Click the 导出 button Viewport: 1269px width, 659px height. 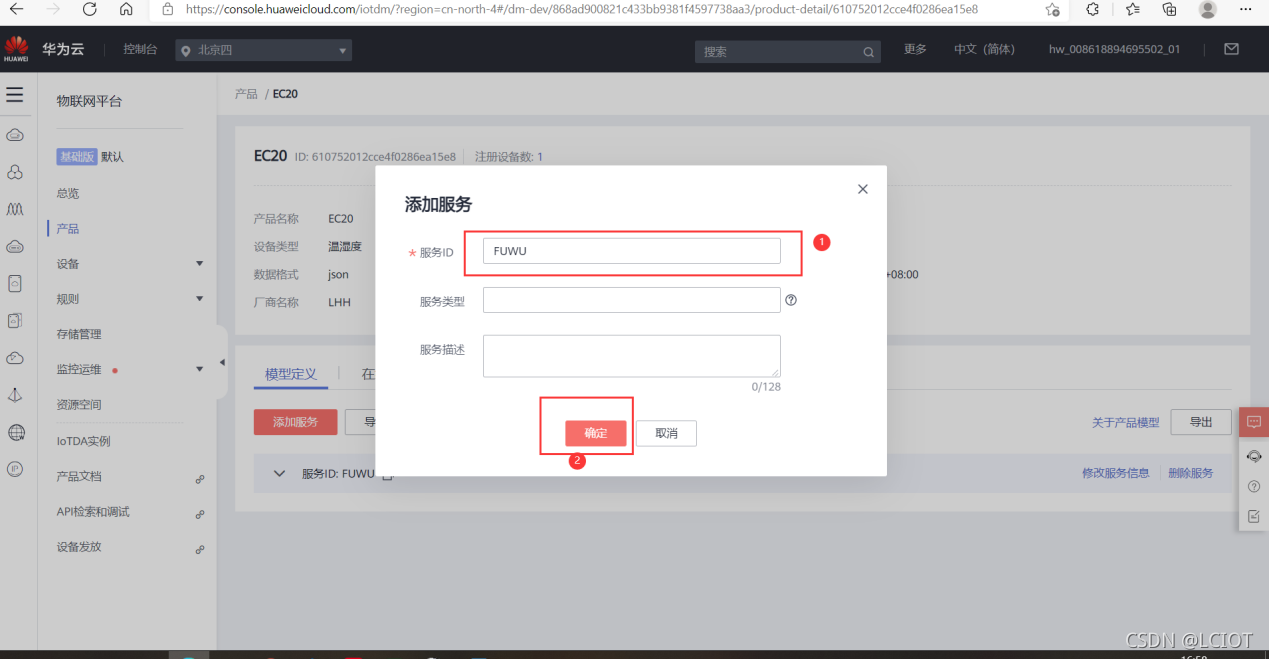(1201, 422)
